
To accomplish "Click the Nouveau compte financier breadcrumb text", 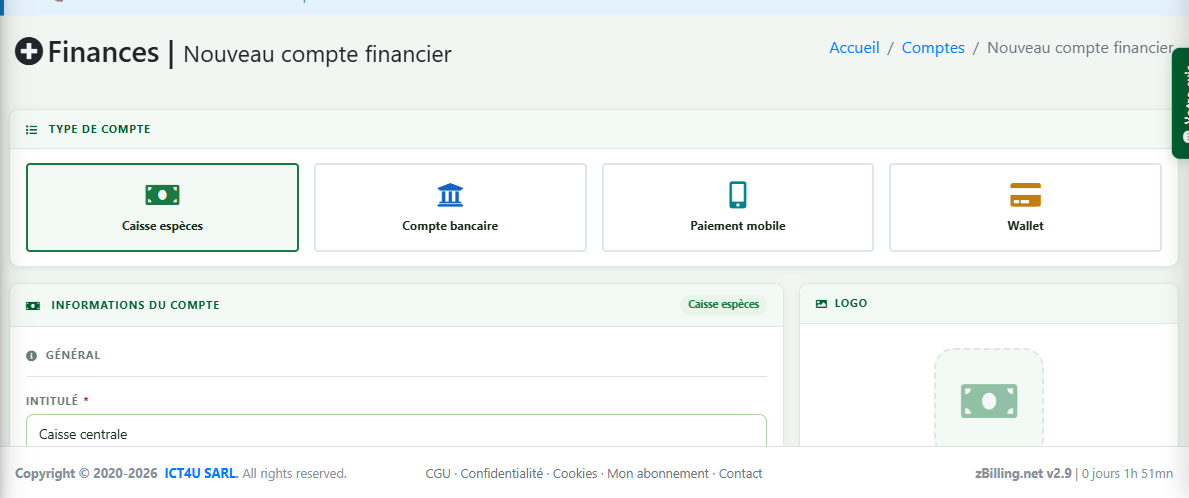I will click(x=1080, y=48).
